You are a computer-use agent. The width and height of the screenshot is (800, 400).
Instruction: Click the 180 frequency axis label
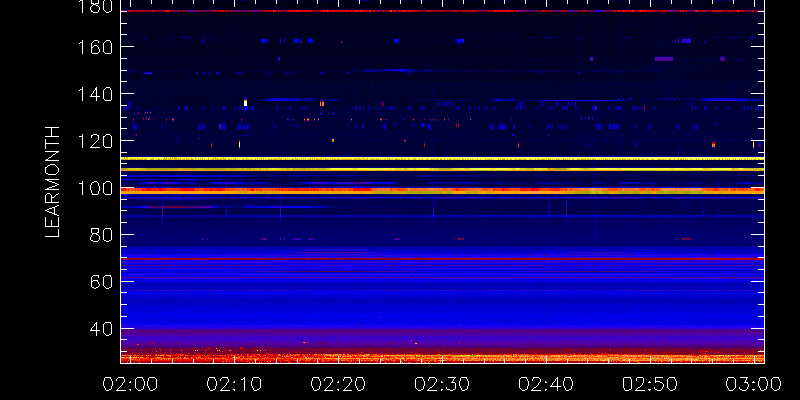(95, 7)
